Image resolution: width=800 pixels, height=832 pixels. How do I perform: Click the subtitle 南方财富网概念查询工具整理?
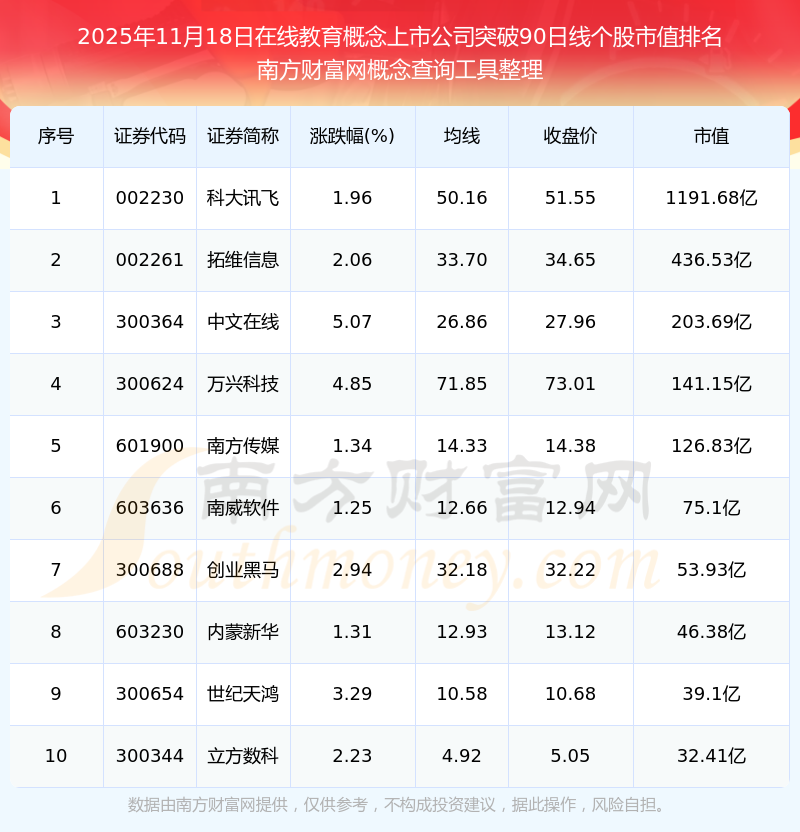tap(399, 70)
